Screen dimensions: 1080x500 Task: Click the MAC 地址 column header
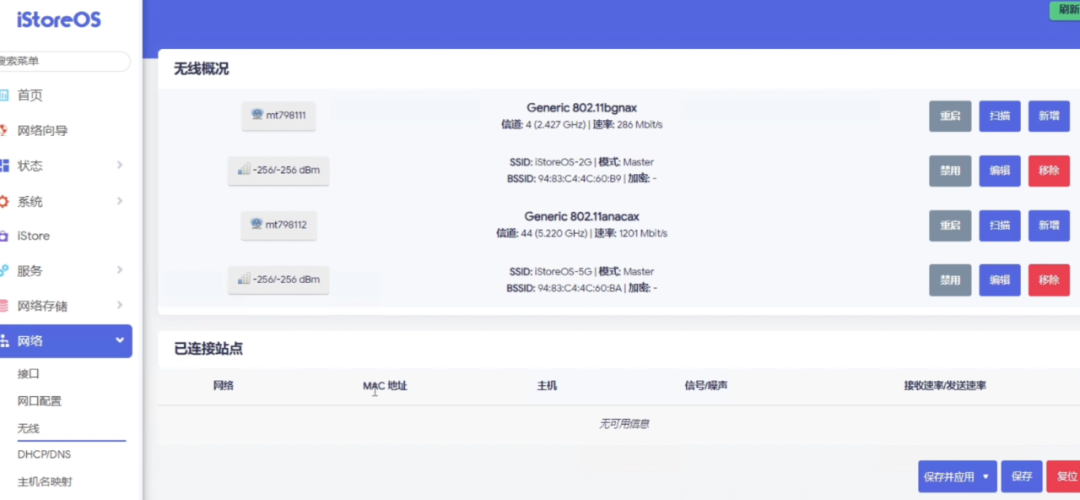pyautogui.click(x=385, y=386)
